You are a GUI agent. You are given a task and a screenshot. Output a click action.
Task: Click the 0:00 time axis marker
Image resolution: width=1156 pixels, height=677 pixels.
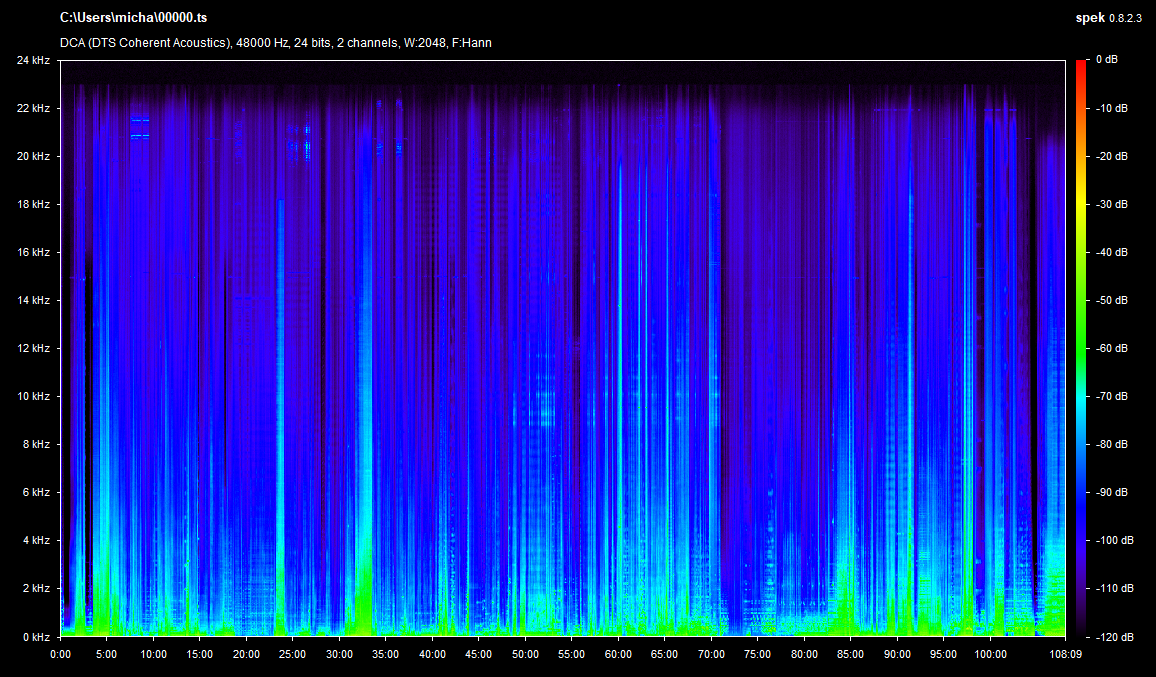pos(60,655)
